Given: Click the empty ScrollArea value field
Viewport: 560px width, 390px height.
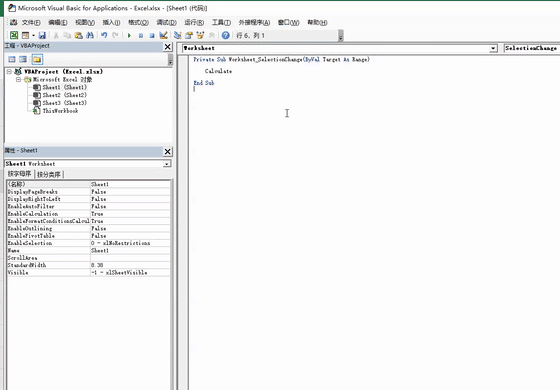Looking at the screenshot, I should [130, 258].
